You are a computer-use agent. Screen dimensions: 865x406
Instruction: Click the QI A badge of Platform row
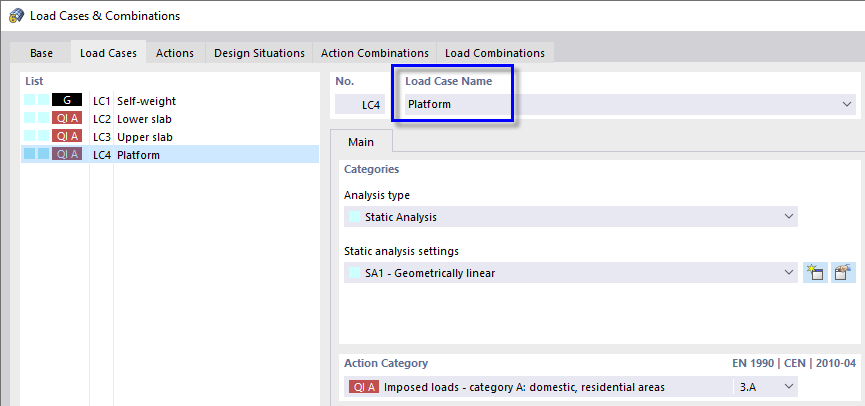(x=67, y=155)
